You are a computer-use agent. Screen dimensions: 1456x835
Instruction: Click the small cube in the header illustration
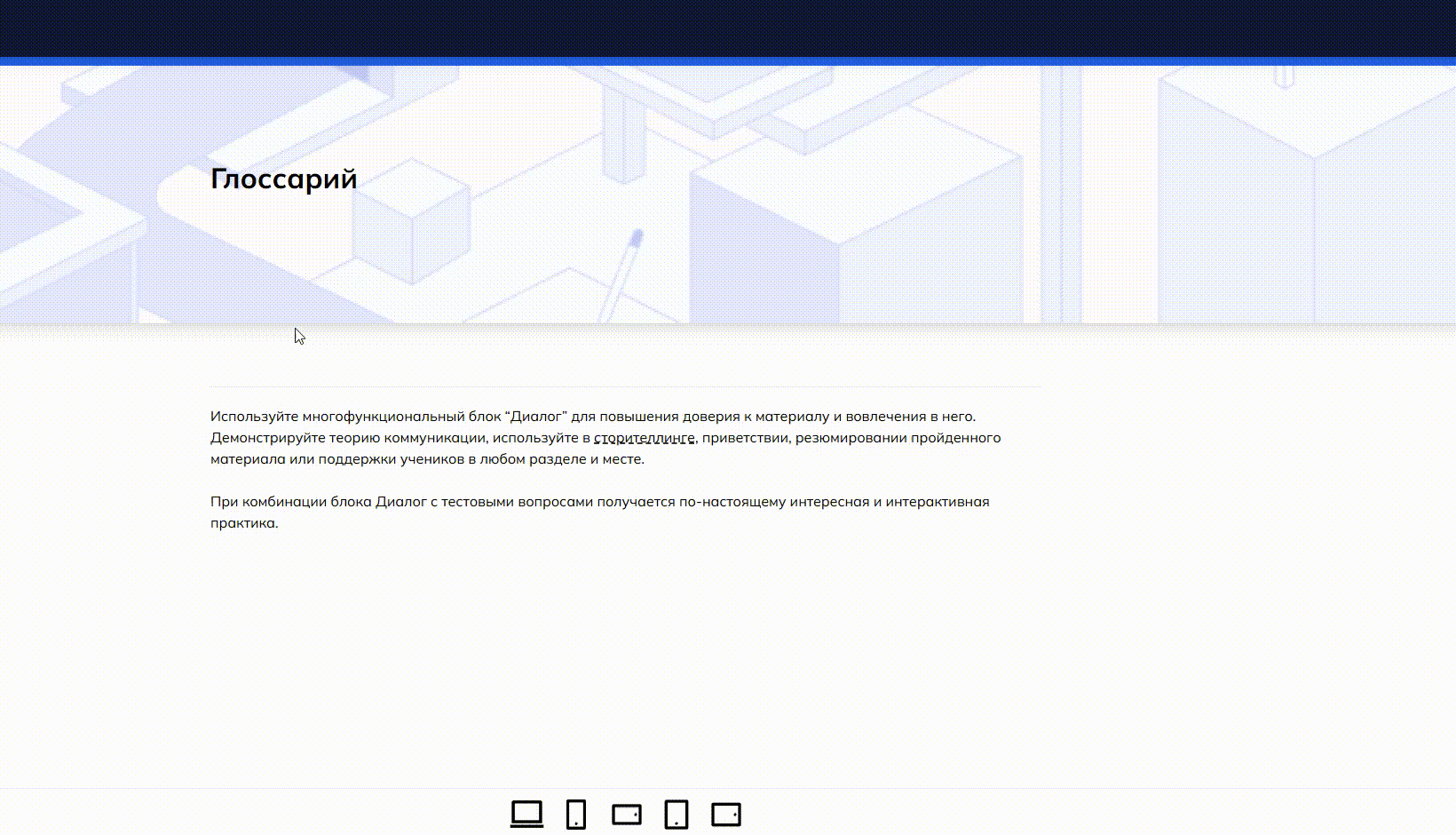411,220
